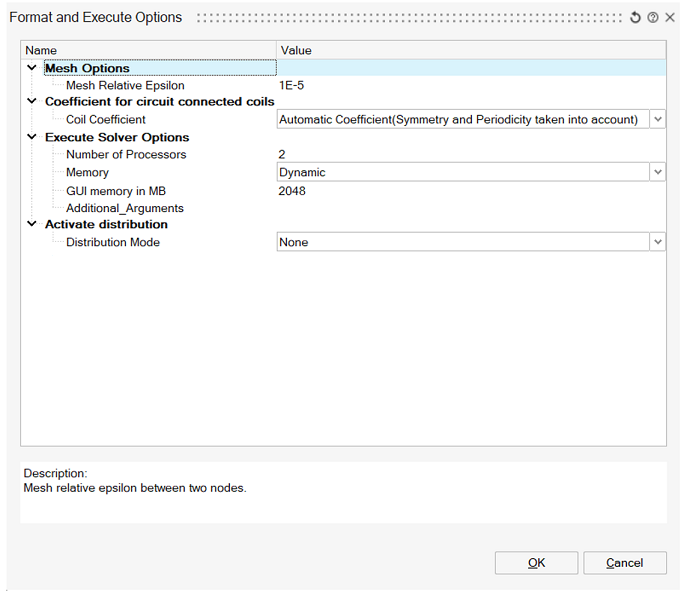
Task: Open the Memory dropdown arrow
Action: (657, 173)
